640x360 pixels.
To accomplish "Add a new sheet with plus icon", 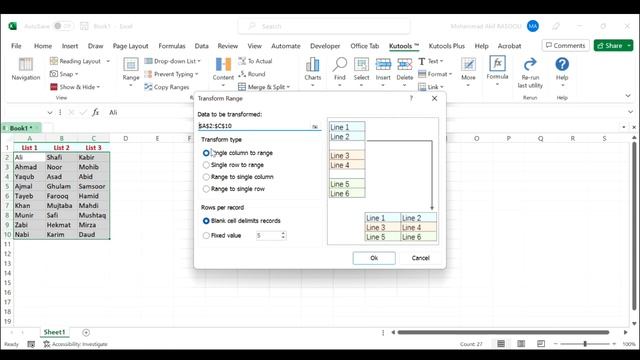I will (x=86, y=333).
